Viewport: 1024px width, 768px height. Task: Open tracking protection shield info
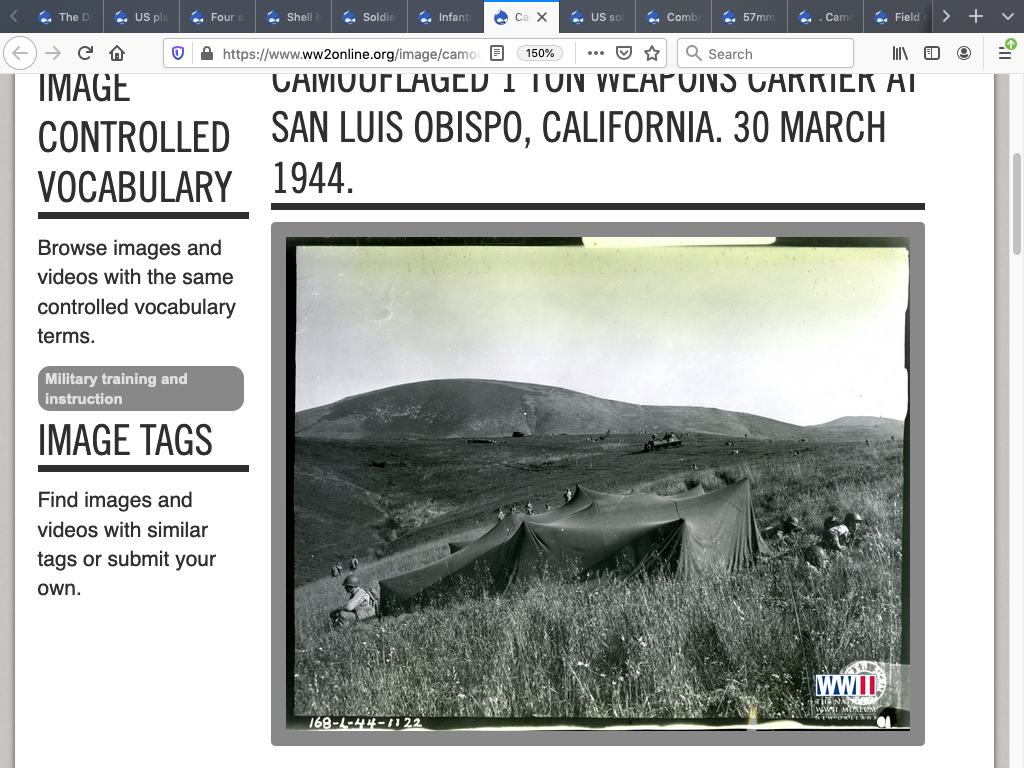[179, 53]
